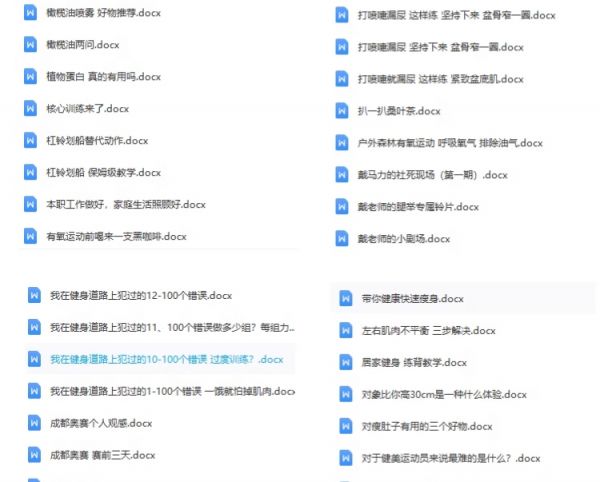
Task: Click the file name 扒一扒桑叶茶.docx
Action: (x=399, y=111)
